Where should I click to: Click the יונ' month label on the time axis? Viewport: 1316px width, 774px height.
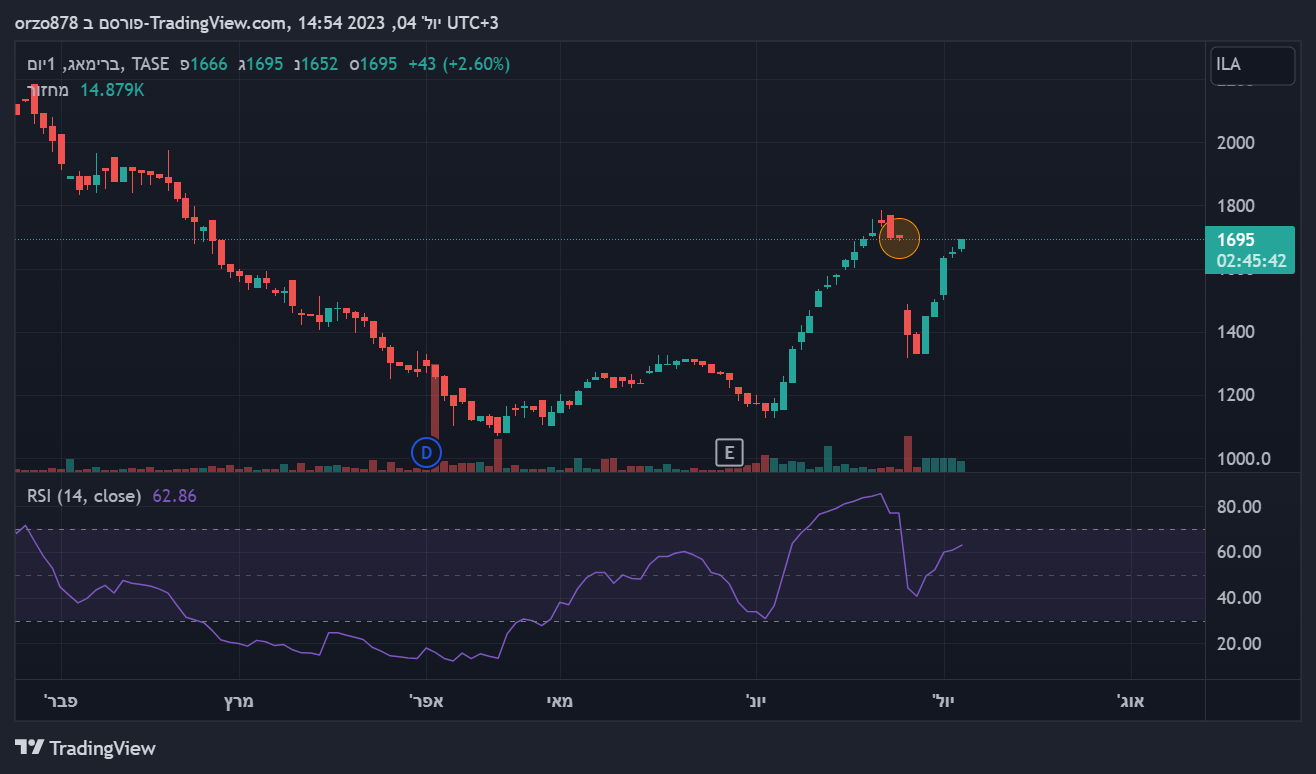click(756, 700)
